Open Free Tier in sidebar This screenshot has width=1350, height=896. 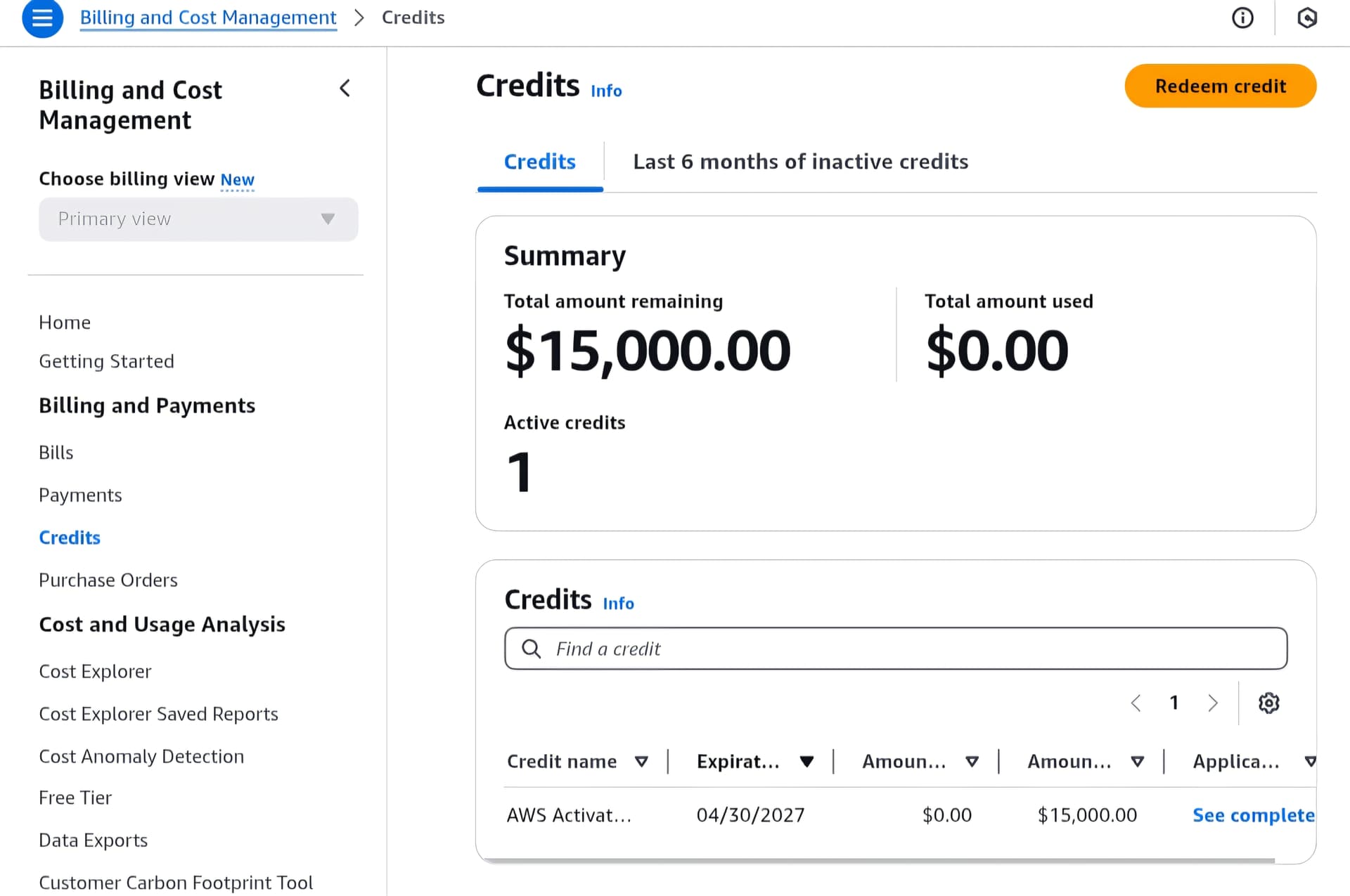coord(75,798)
